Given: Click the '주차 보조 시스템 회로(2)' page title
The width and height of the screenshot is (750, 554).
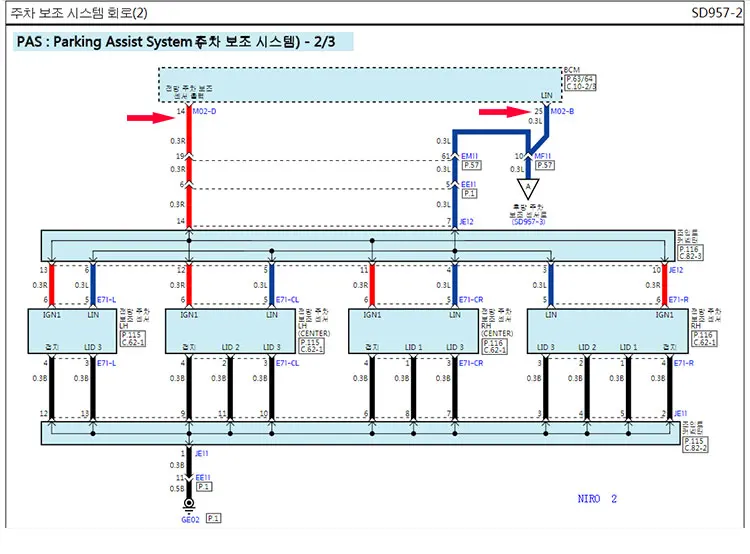Looking at the screenshot, I should coord(79,13).
